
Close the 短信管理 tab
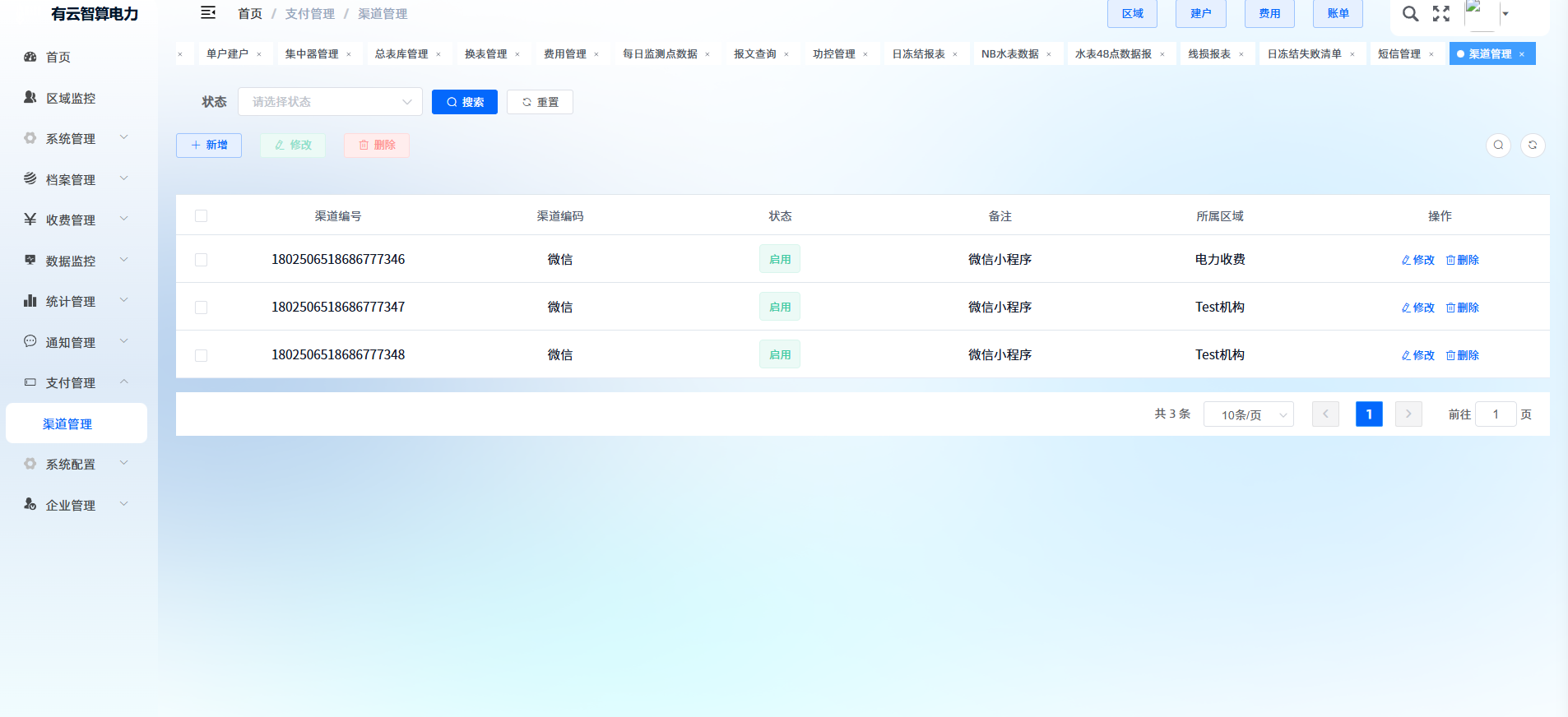[1431, 55]
